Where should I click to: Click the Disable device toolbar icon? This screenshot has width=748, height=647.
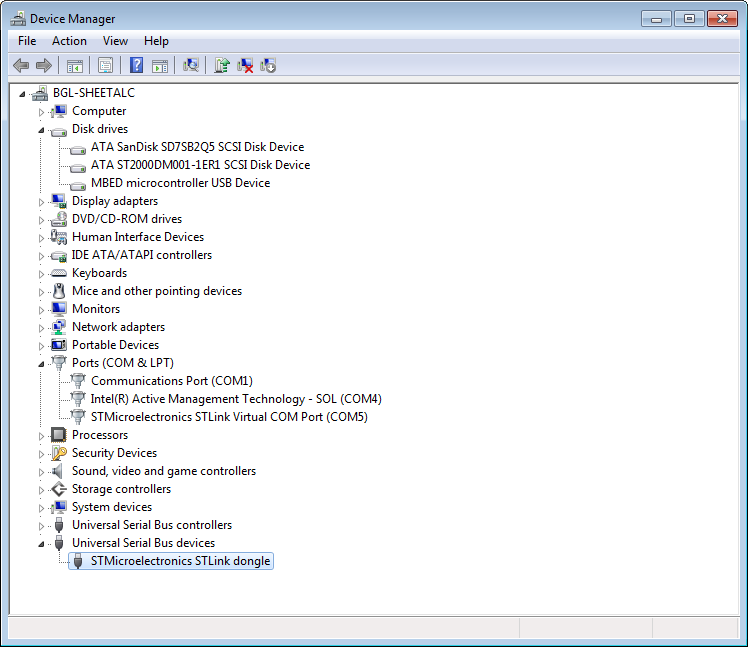click(268, 66)
